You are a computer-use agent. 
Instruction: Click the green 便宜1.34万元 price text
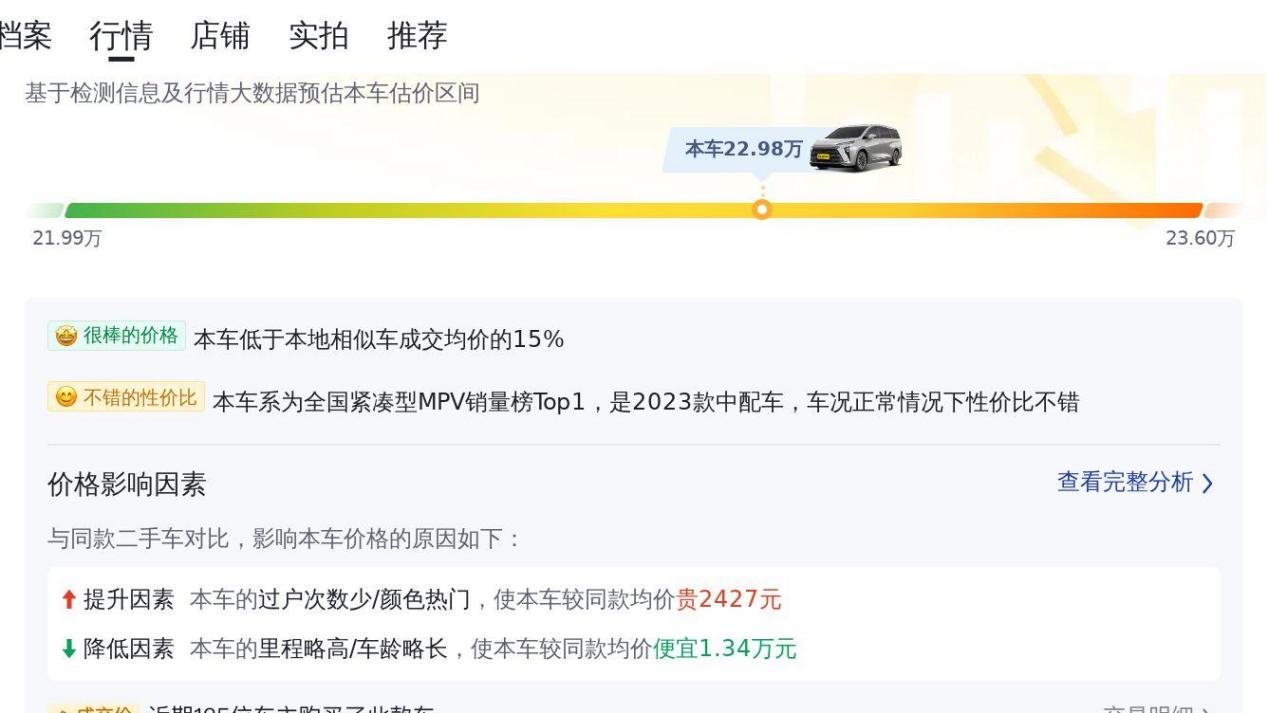click(724, 649)
